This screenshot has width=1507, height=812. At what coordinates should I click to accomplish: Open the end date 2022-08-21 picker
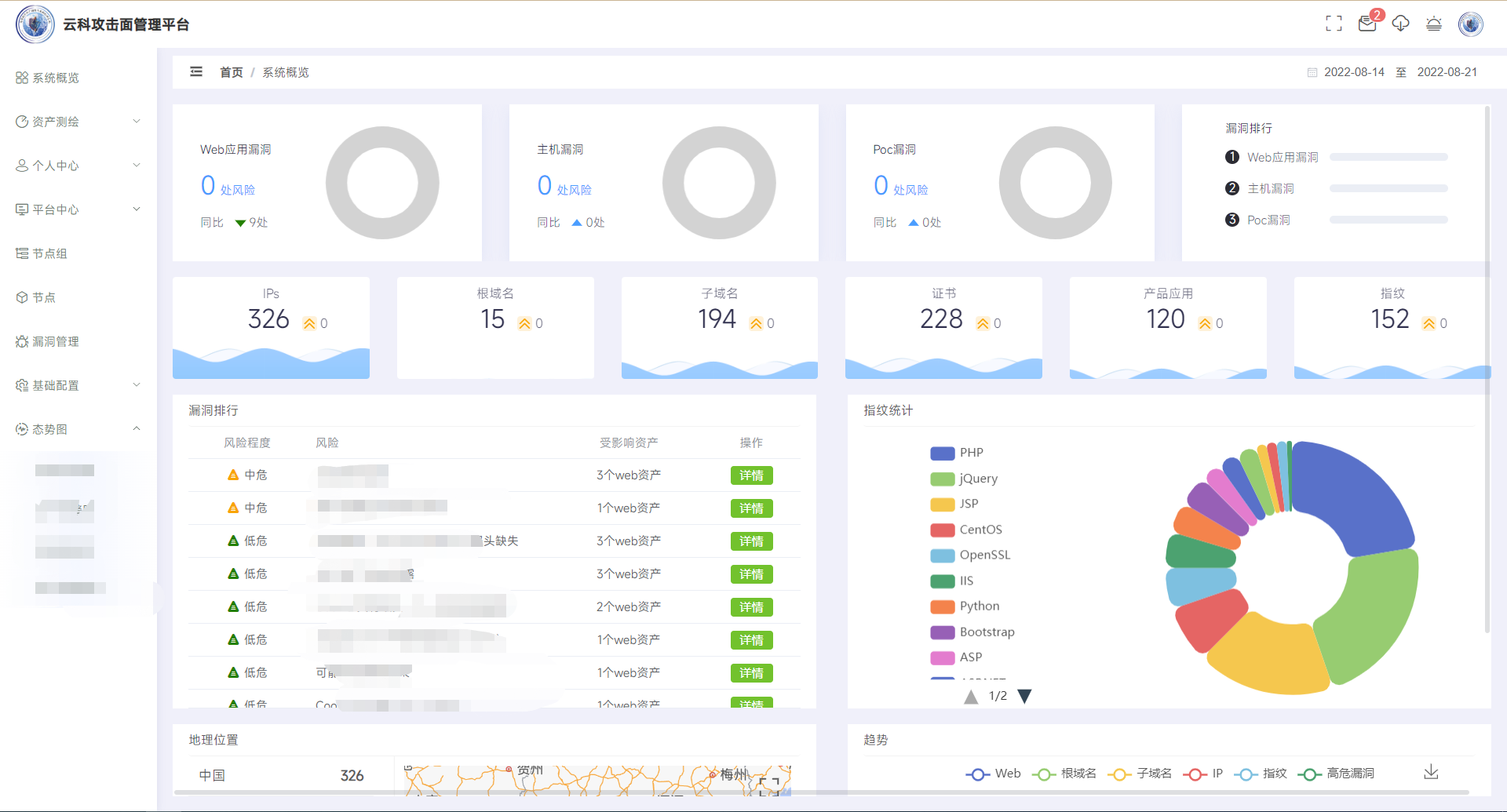point(1447,72)
